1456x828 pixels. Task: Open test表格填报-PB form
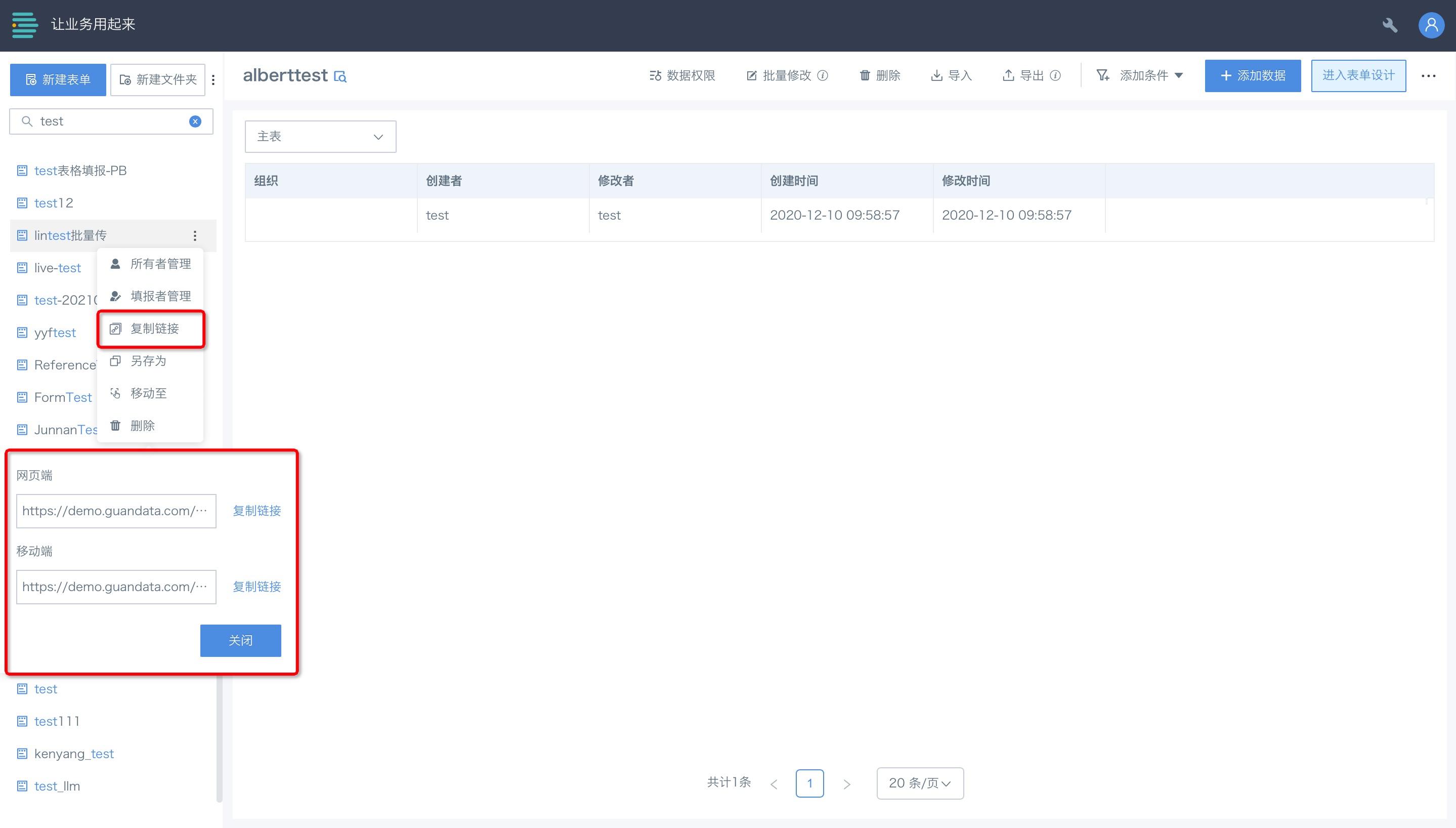coord(80,171)
